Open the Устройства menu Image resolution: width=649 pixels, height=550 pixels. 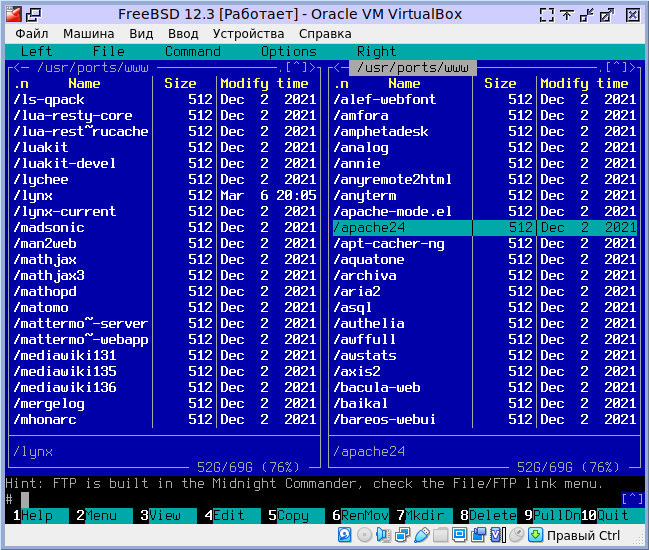coord(248,34)
